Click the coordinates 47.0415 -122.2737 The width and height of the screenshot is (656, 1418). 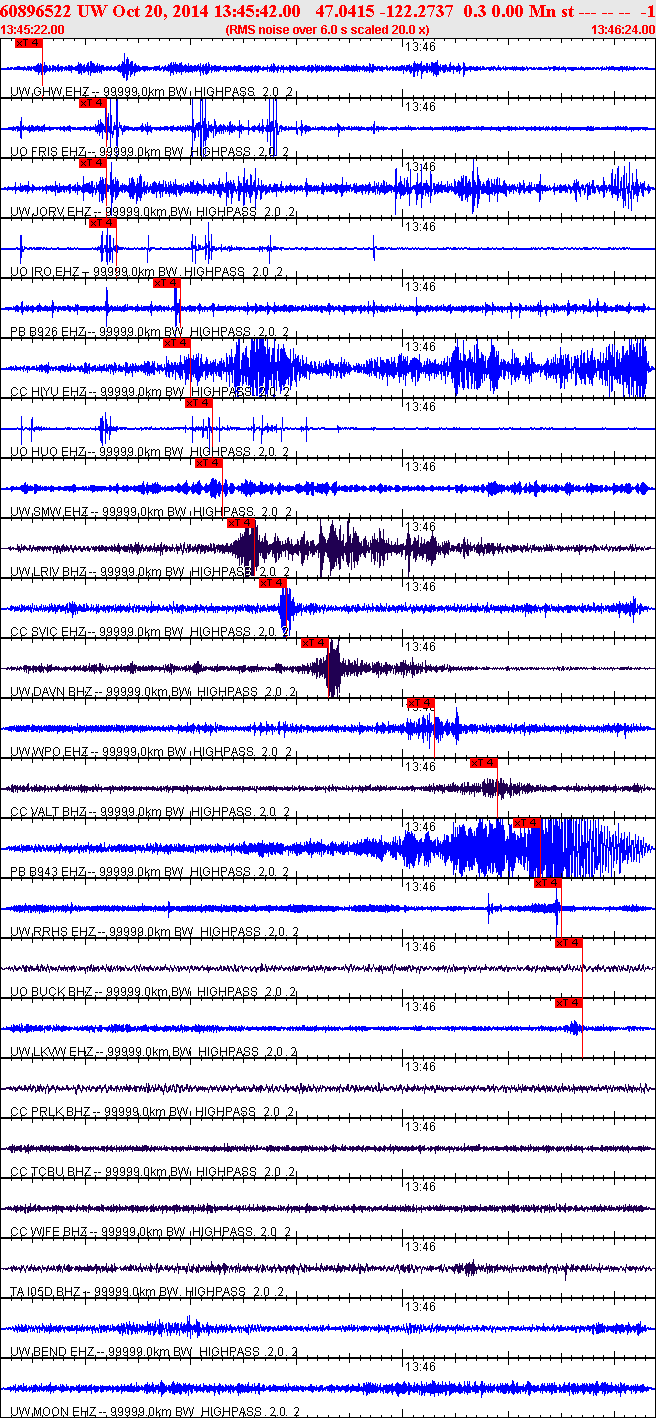384,11
